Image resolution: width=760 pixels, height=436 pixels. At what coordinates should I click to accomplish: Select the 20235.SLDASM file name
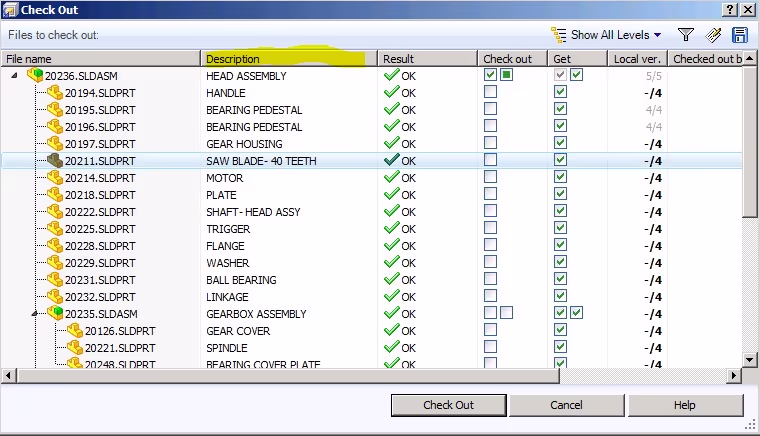pos(101,314)
